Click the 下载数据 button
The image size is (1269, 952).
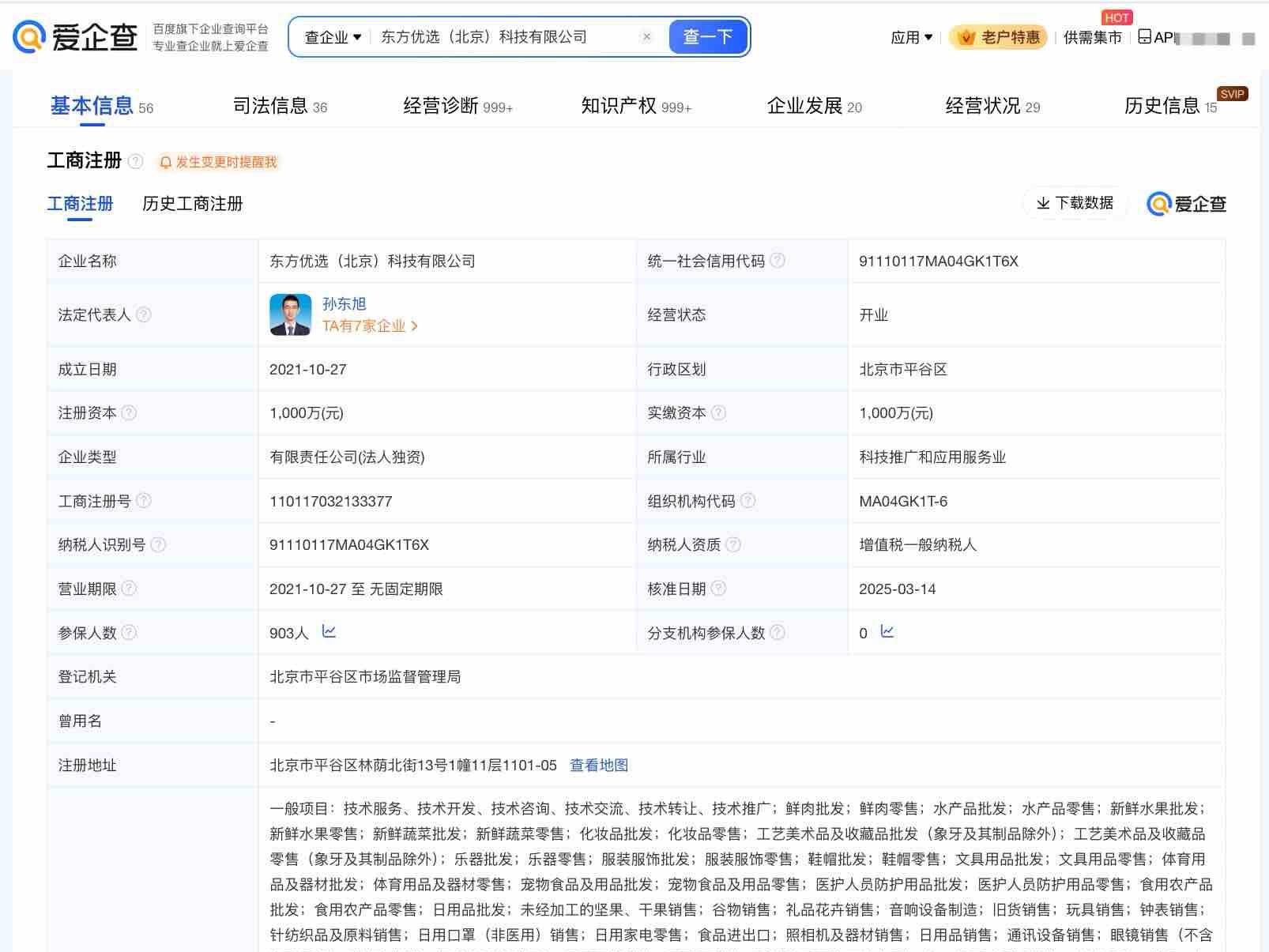click(1075, 203)
